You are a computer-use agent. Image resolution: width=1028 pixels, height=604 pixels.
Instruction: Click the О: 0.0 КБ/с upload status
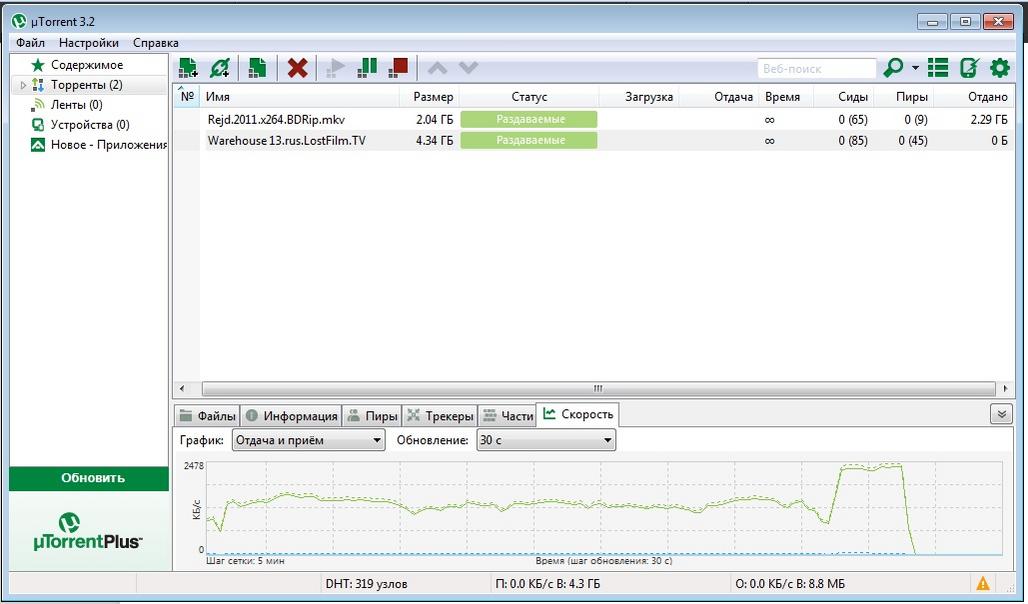coord(790,584)
